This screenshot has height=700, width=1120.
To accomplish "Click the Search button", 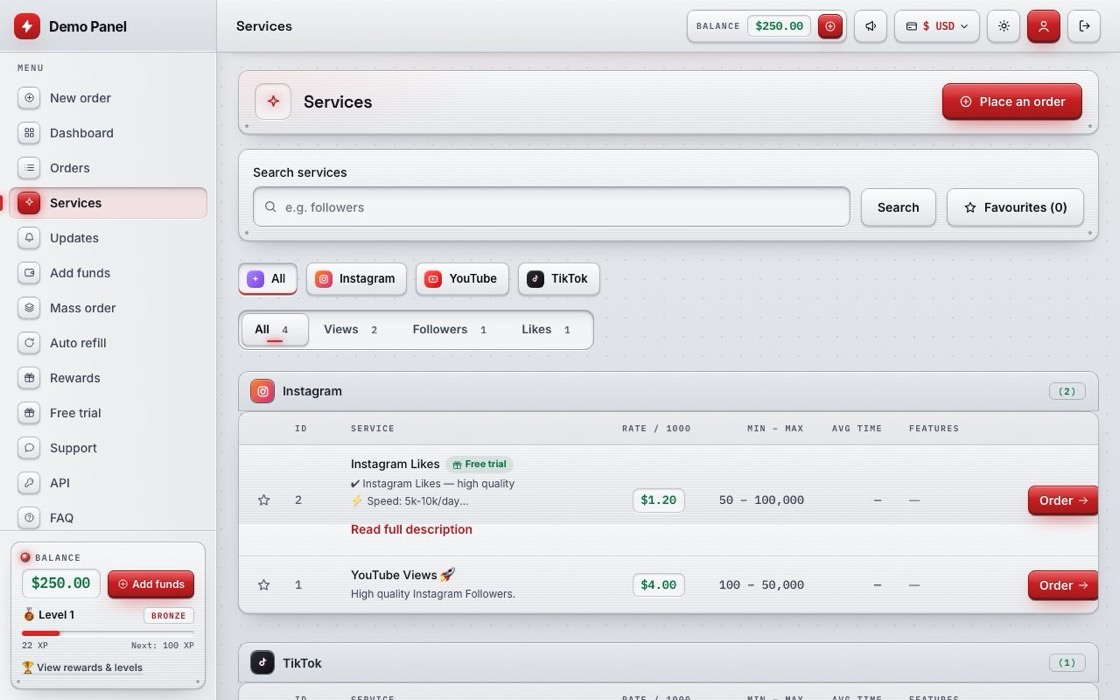I will [898, 207].
